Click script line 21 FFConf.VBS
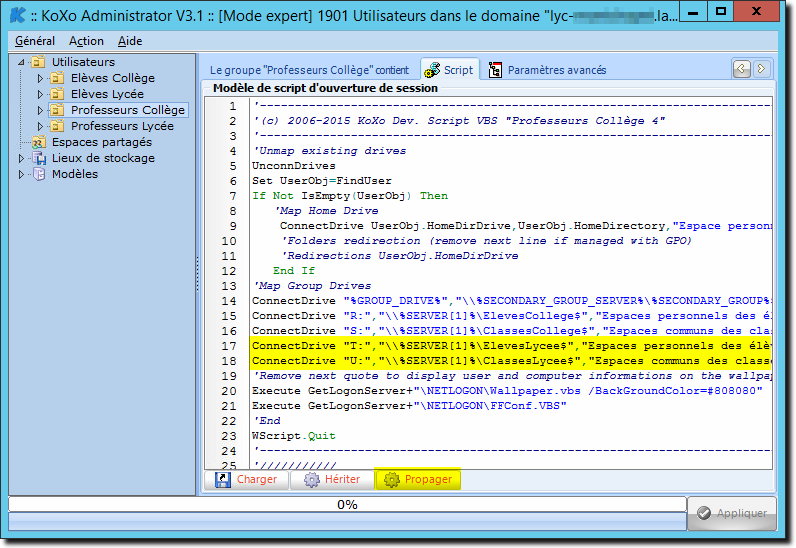The width and height of the screenshot is (796, 548). 409,406
